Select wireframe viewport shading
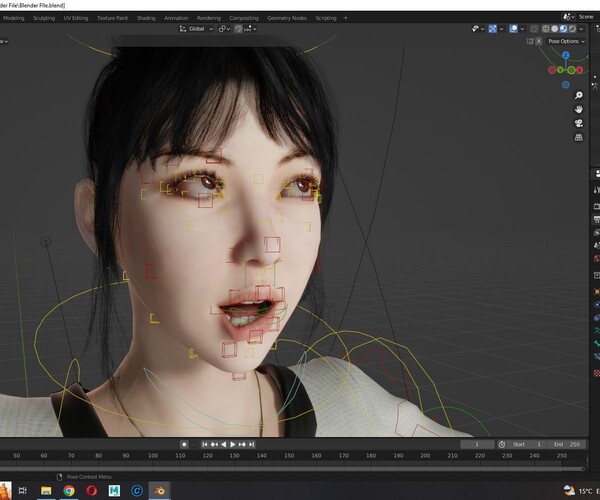 546,29
